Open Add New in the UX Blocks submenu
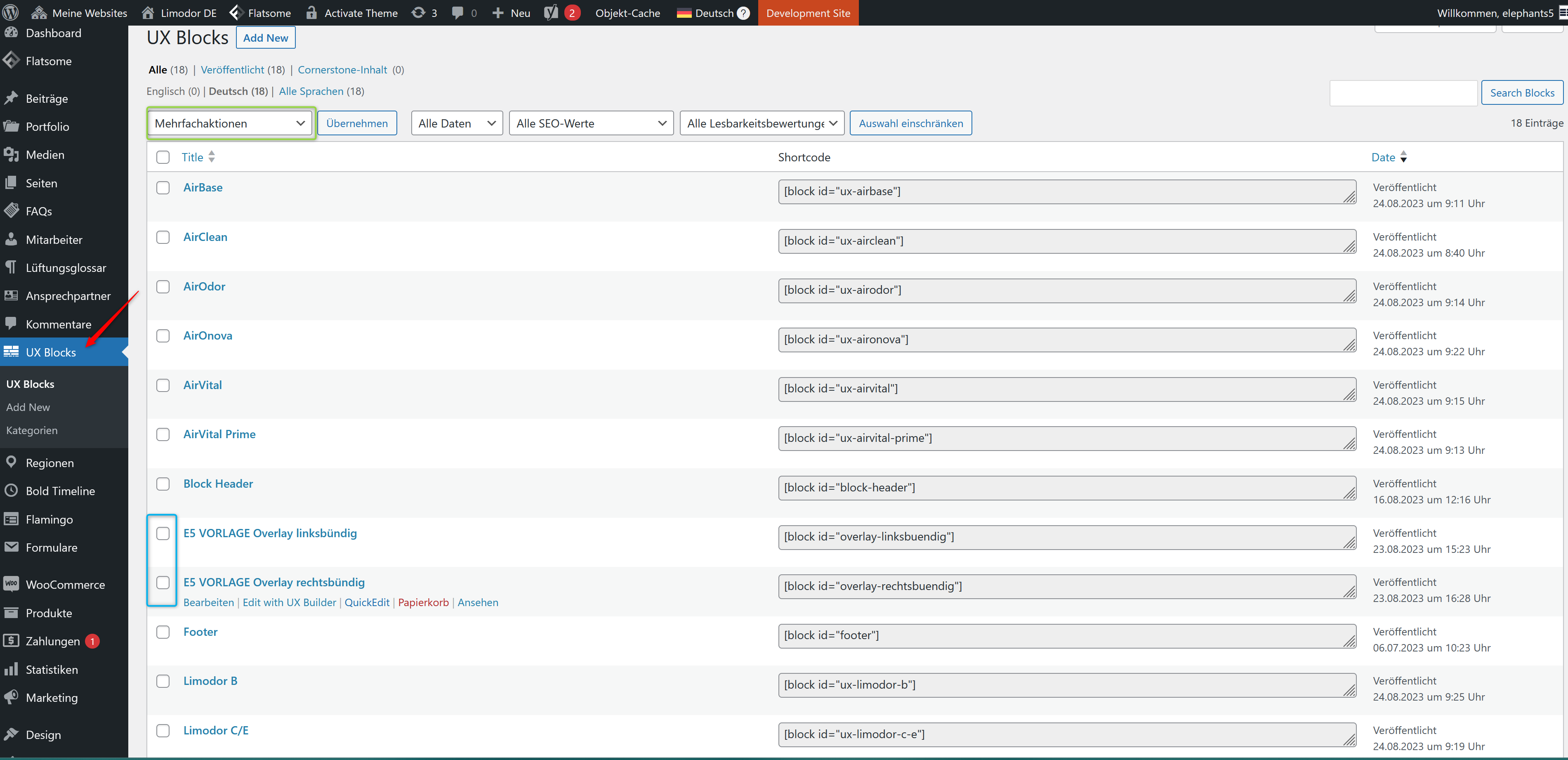 coord(28,407)
